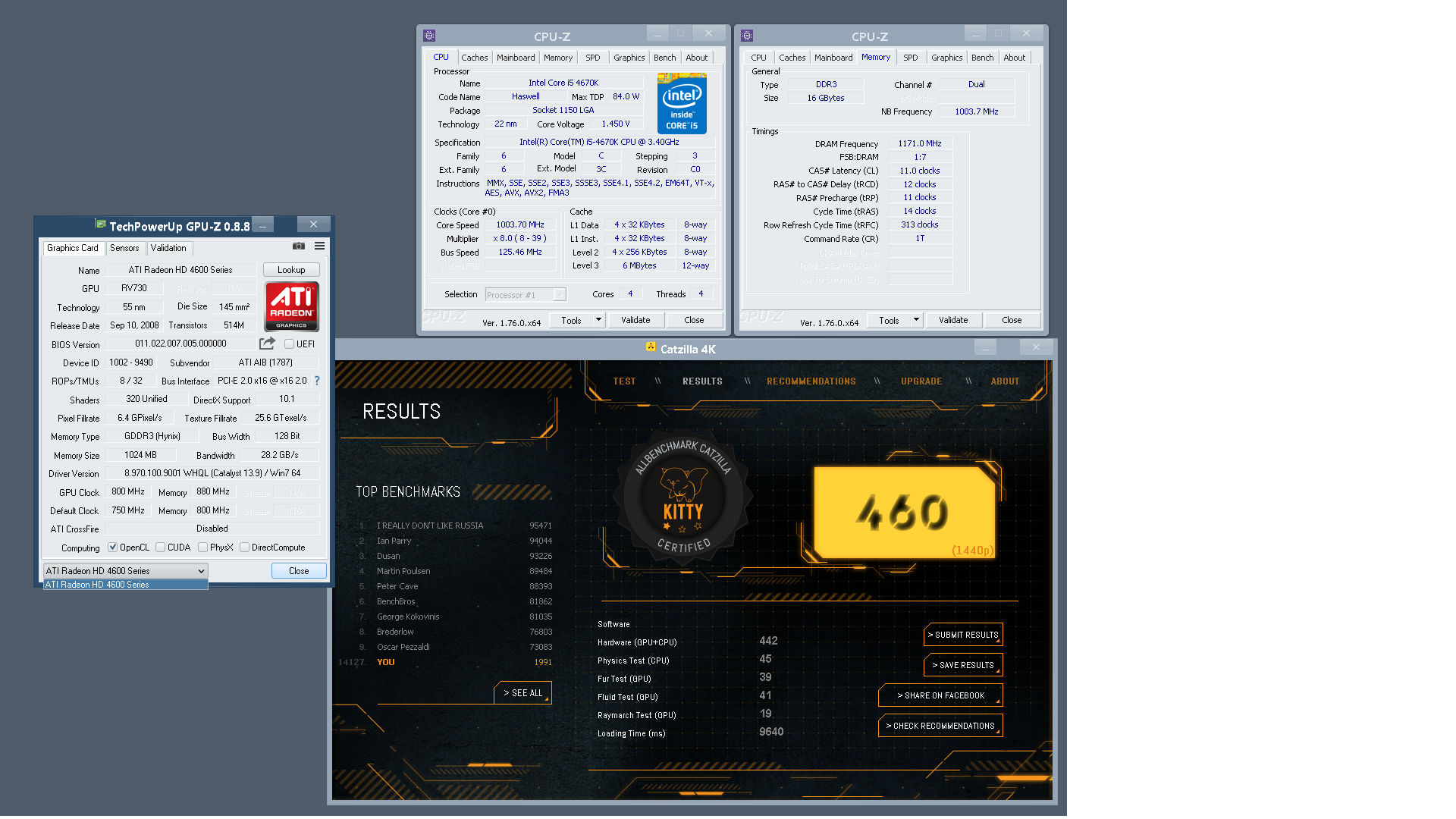Open the Graphics tab in the CPU-Z window showing Memory
The image size is (1456, 819).
(947, 58)
